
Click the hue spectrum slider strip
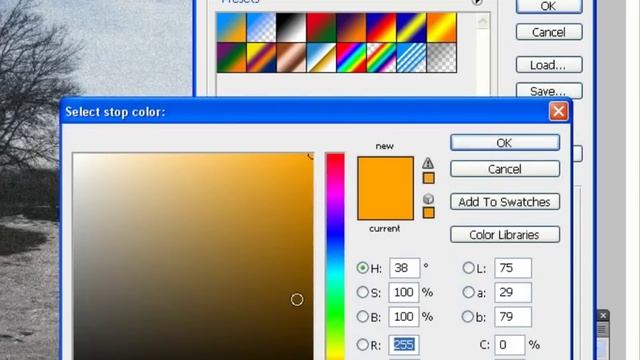(x=335, y=256)
